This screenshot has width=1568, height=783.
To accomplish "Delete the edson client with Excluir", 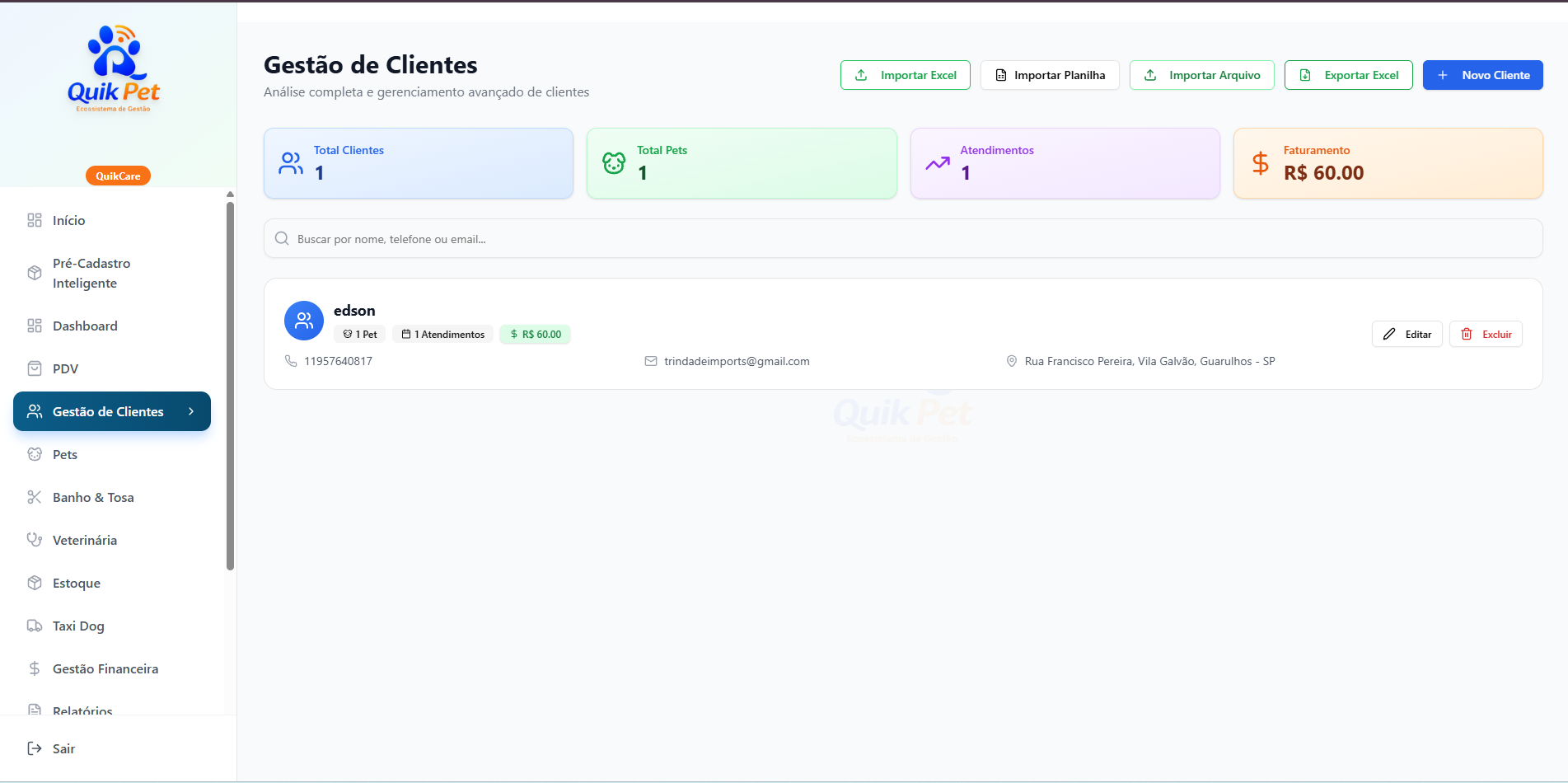I will (1486, 334).
